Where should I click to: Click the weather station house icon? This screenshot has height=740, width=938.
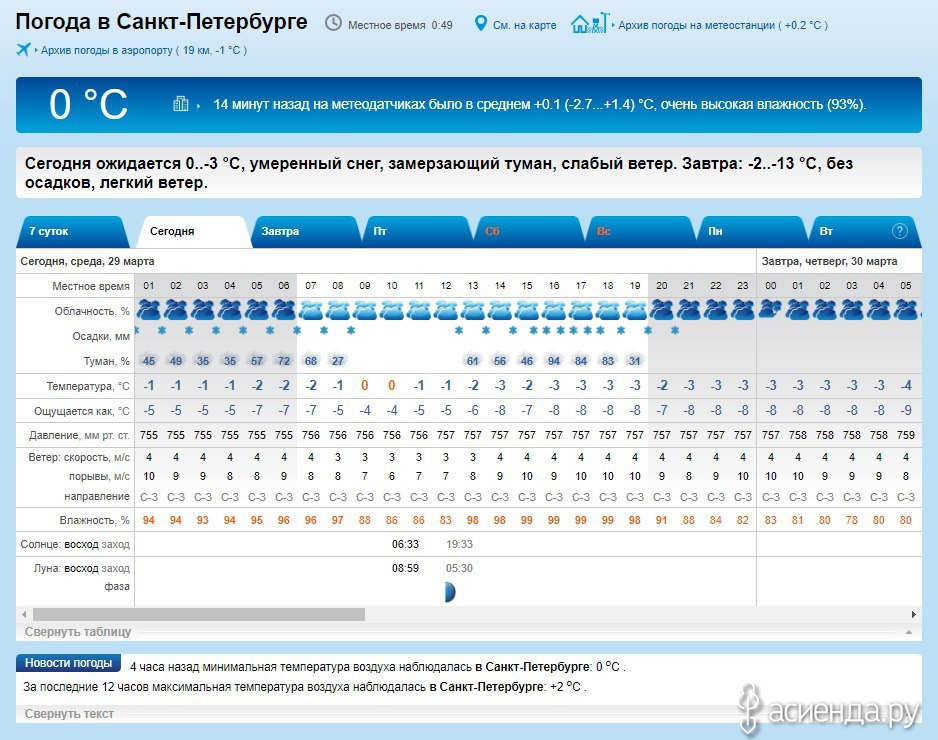point(590,23)
